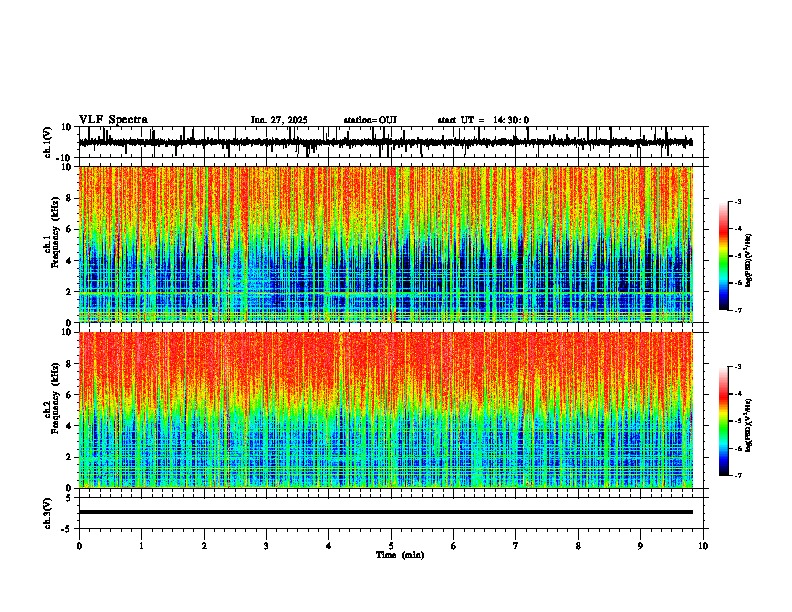Click the "-7" label on ch.2 colorbar
Image resolution: width=792 pixels, height=612 pixels.
(737, 475)
